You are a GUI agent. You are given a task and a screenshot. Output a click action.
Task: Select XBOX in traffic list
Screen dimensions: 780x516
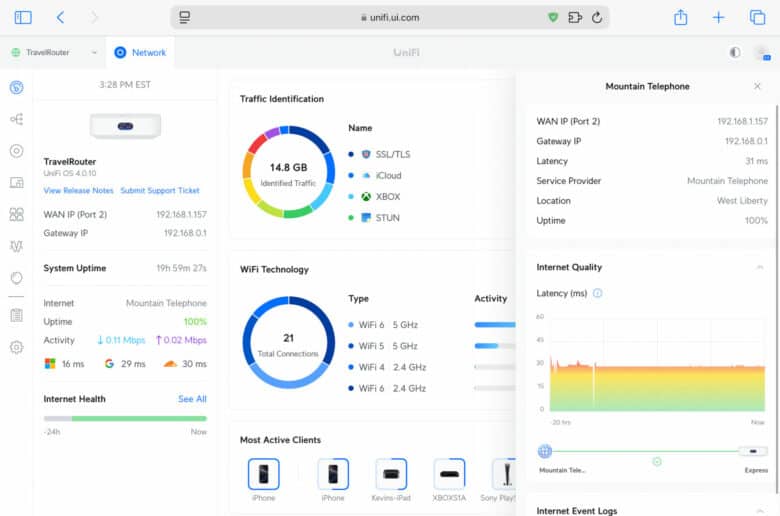click(375, 197)
